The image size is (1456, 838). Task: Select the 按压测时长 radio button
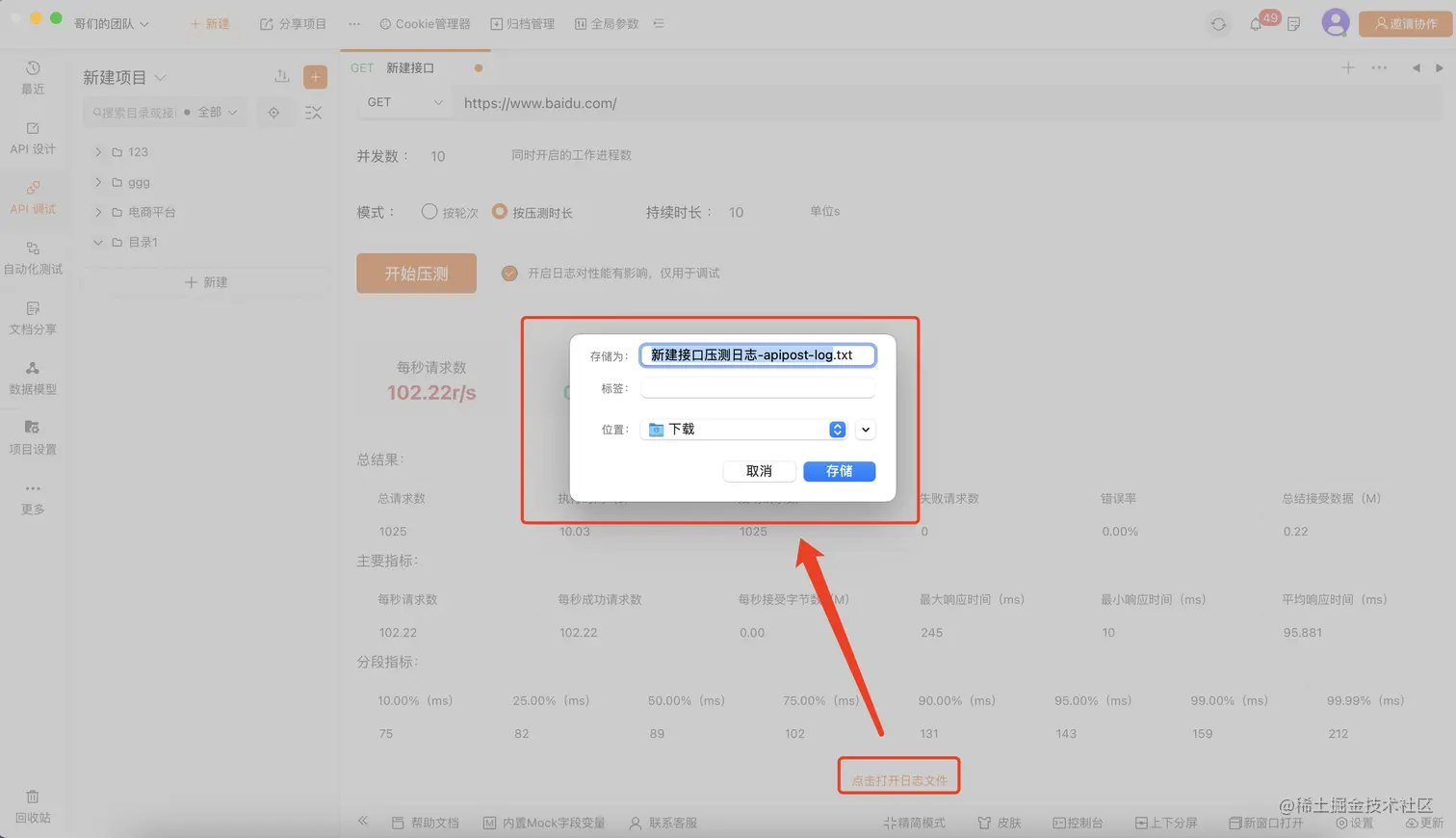(499, 212)
